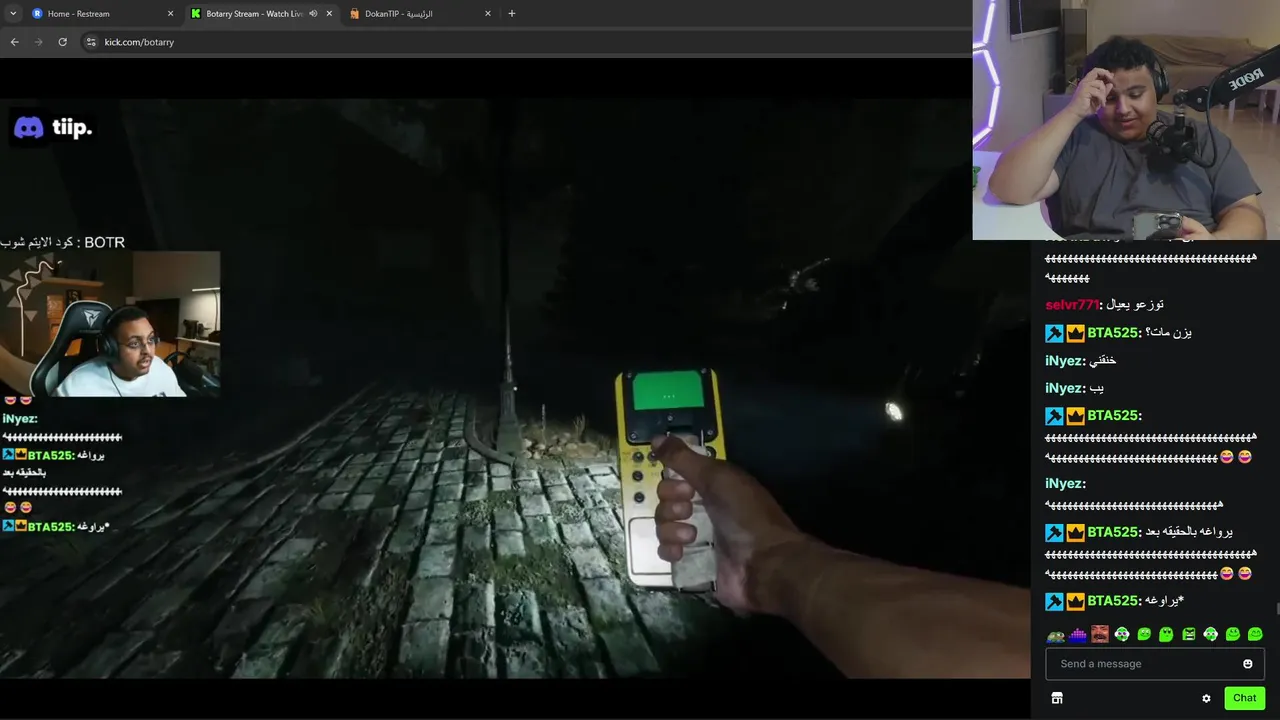This screenshot has height=720, width=1280.
Task: Open a new browser tab
Action: click(512, 13)
